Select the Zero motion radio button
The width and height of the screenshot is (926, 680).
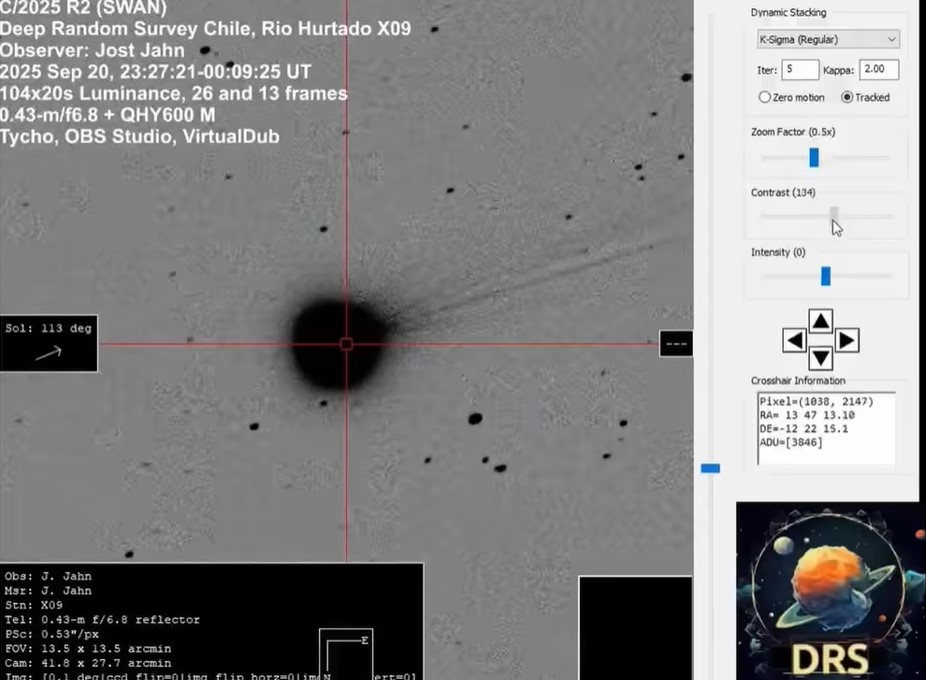click(765, 97)
